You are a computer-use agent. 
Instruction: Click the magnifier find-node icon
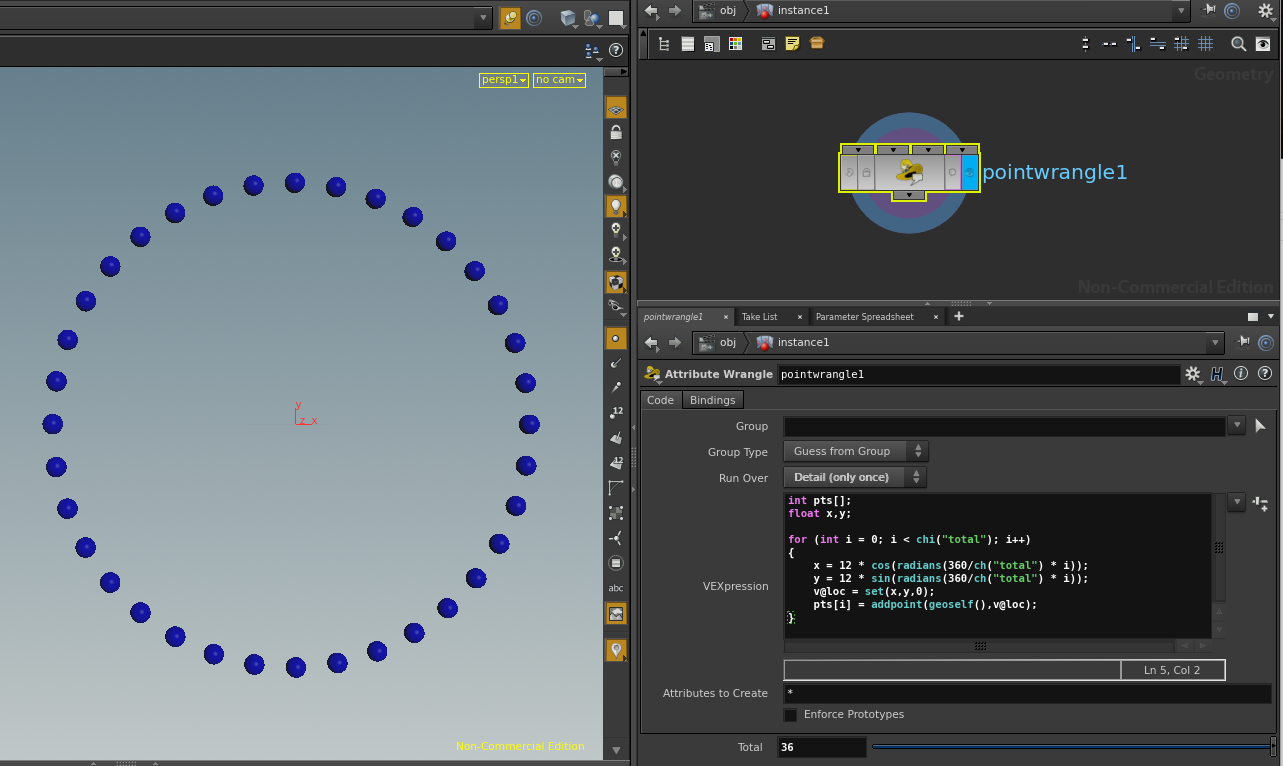tap(1238, 44)
